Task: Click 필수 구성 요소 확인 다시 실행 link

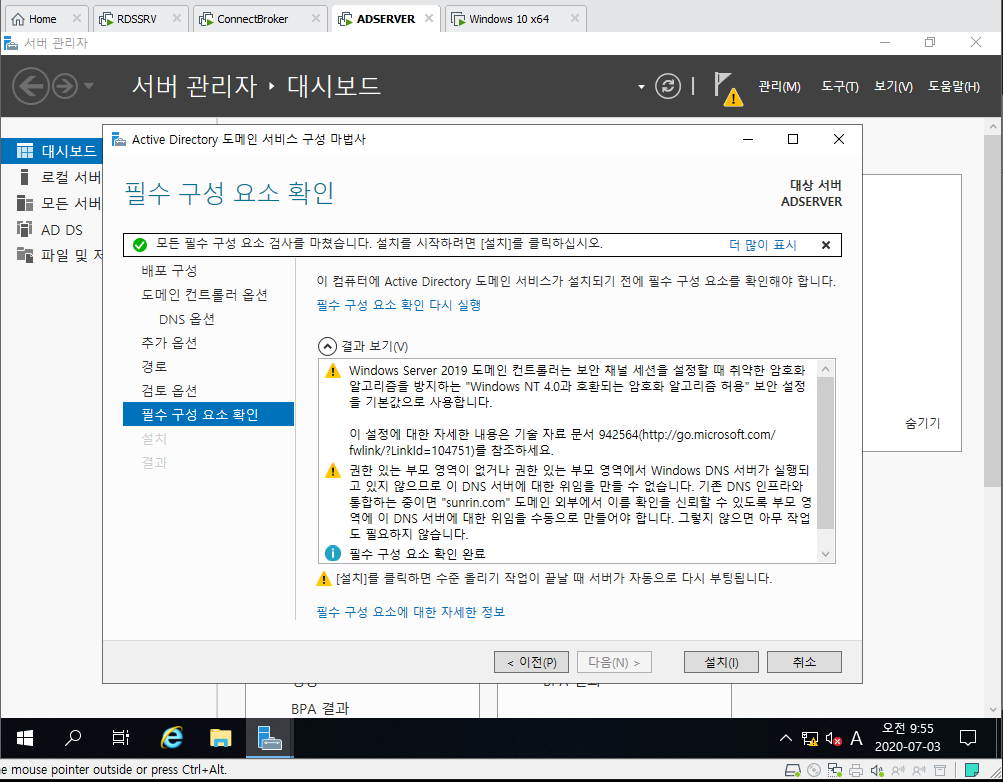Action: click(399, 305)
